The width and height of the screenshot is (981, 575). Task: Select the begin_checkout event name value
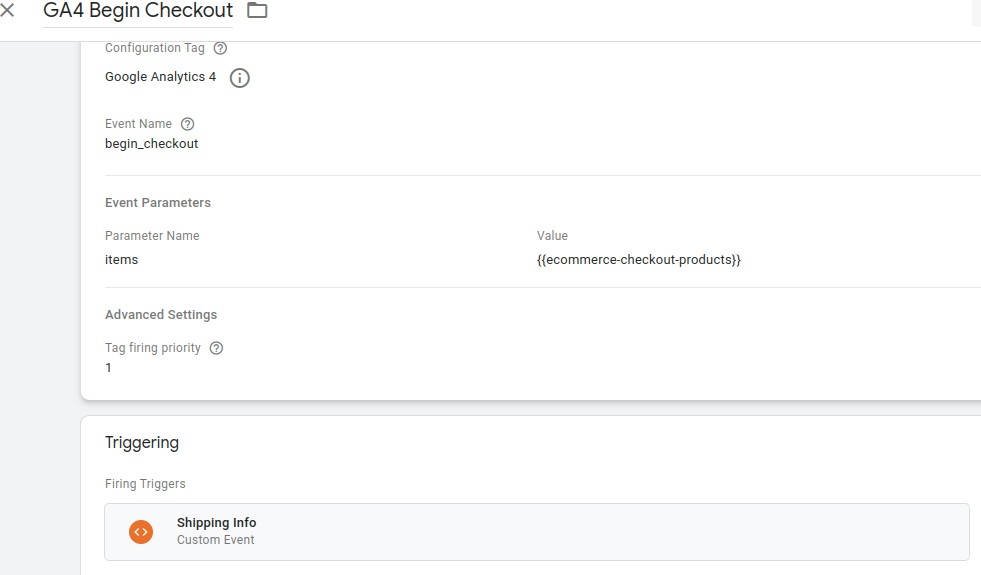pyautogui.click(x=152, y=144)
